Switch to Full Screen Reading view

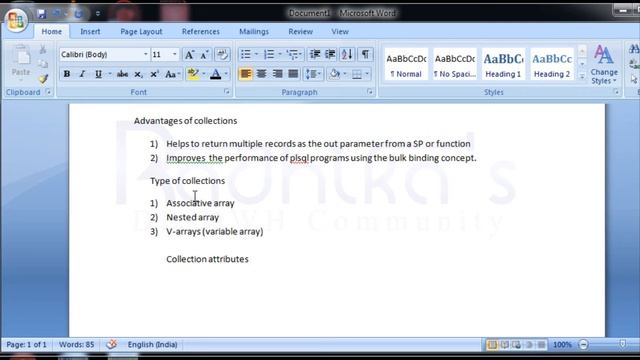click(x=504, y=345)
